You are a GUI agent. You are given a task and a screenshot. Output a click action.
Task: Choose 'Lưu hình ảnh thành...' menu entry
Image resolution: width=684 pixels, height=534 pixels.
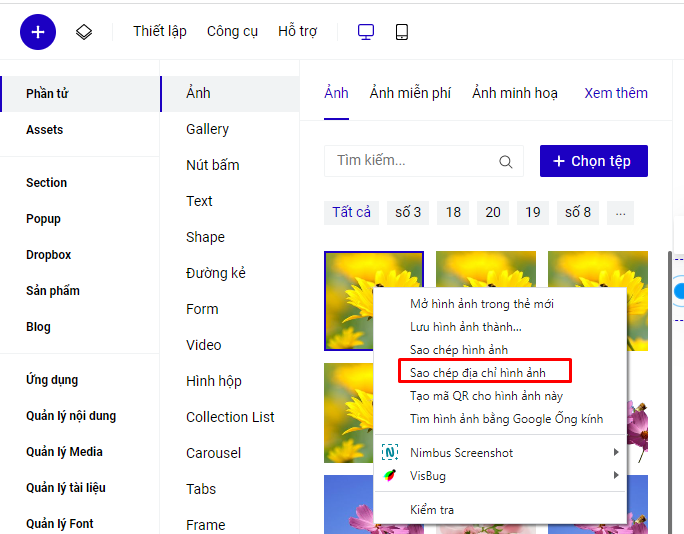tap(465, 326)
